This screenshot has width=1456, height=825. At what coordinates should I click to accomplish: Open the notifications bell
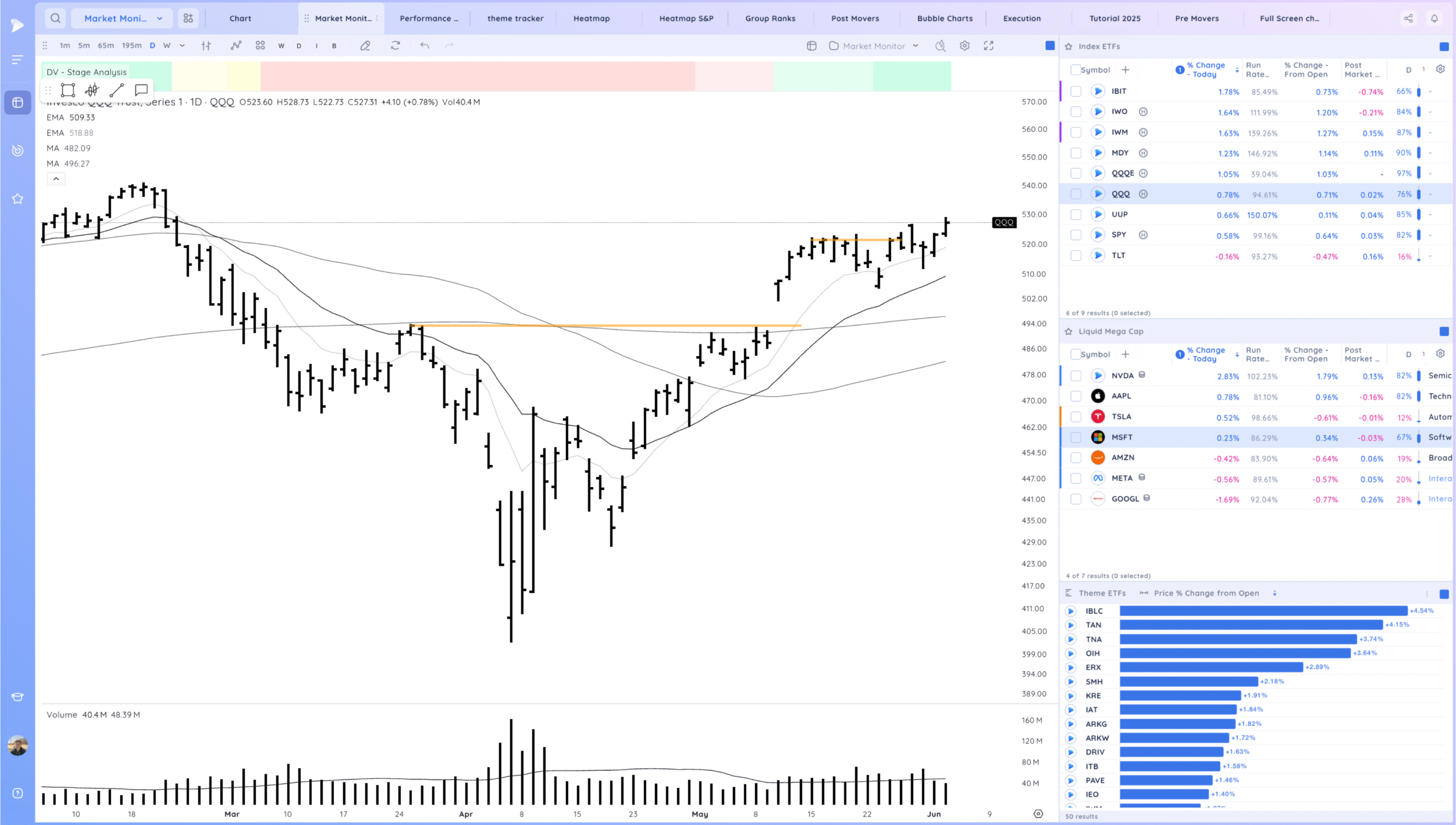click(1434, 18)
